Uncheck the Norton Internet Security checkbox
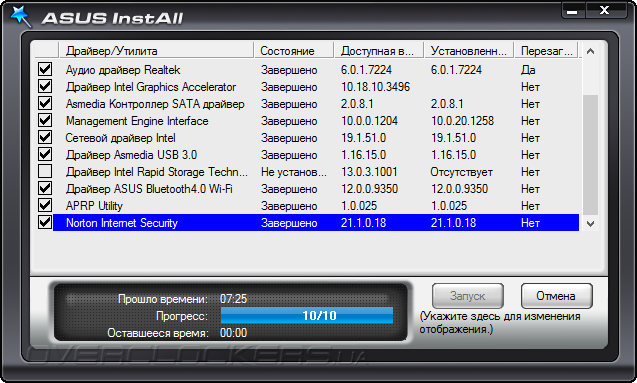 (45, 222)
